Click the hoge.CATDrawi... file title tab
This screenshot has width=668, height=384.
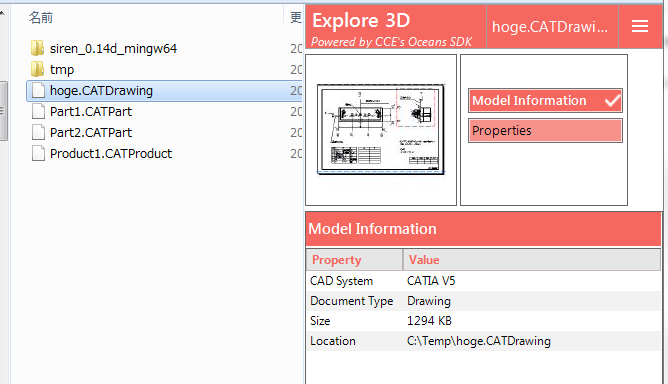pos(552,26)
